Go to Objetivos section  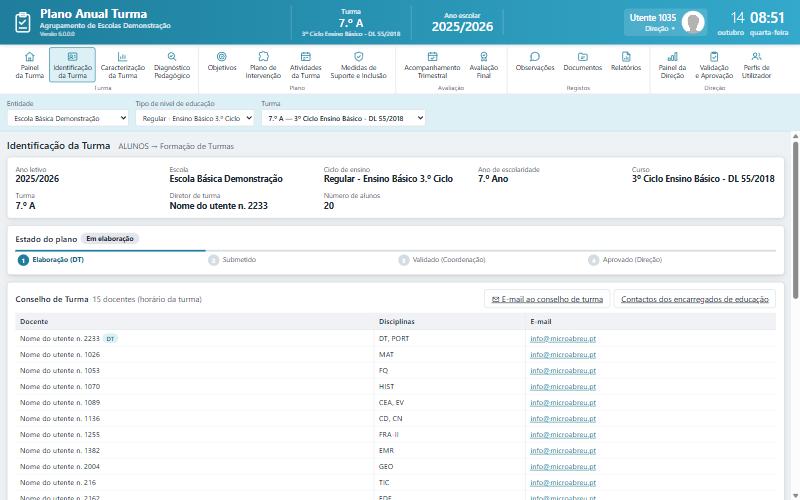tap(222, 61)
